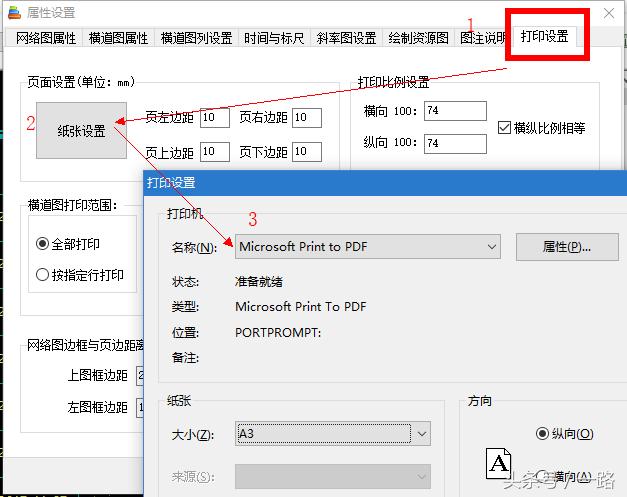Close the 属性设置 window
The image size is (627, 497).
(x=609, y=13)
